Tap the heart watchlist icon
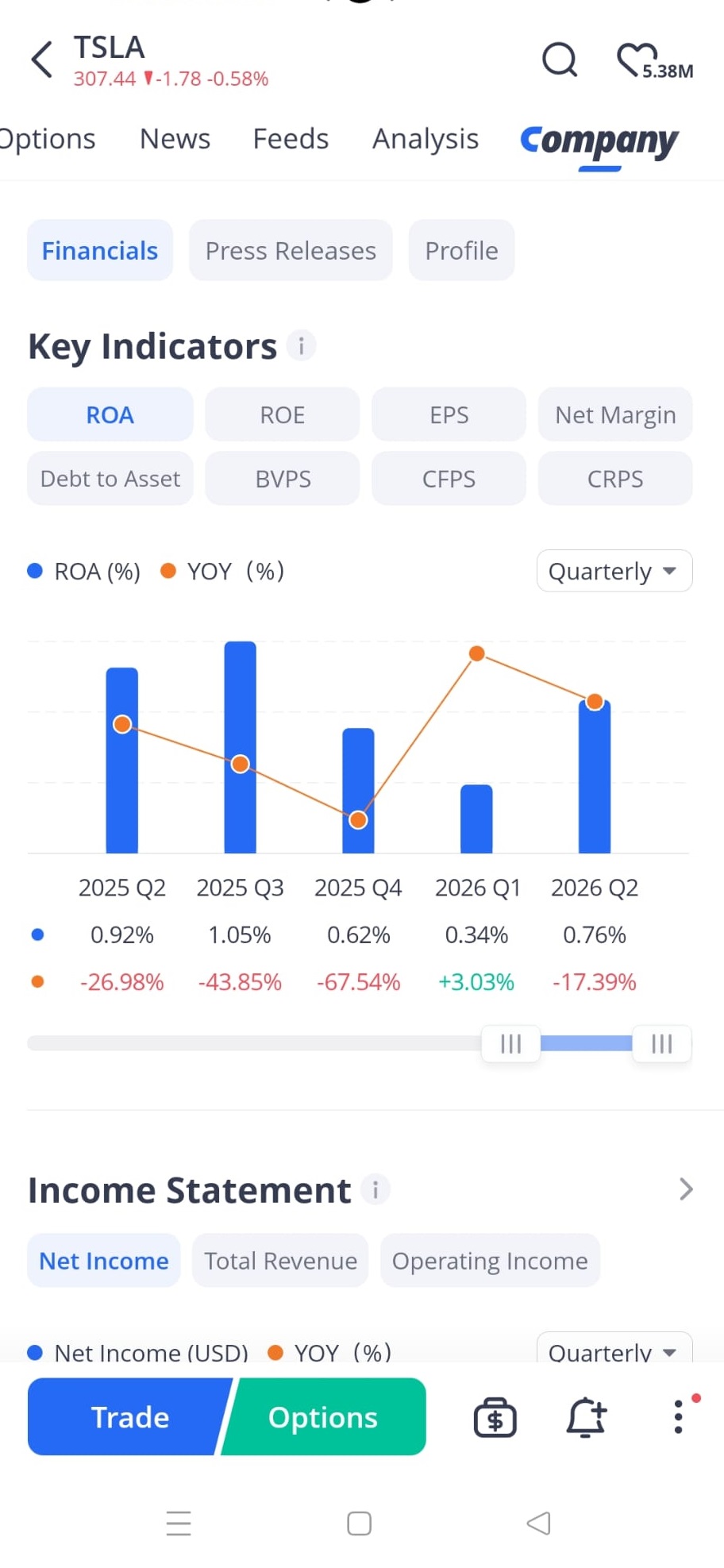Screen dimensions: 724x1568 [637, 60]
